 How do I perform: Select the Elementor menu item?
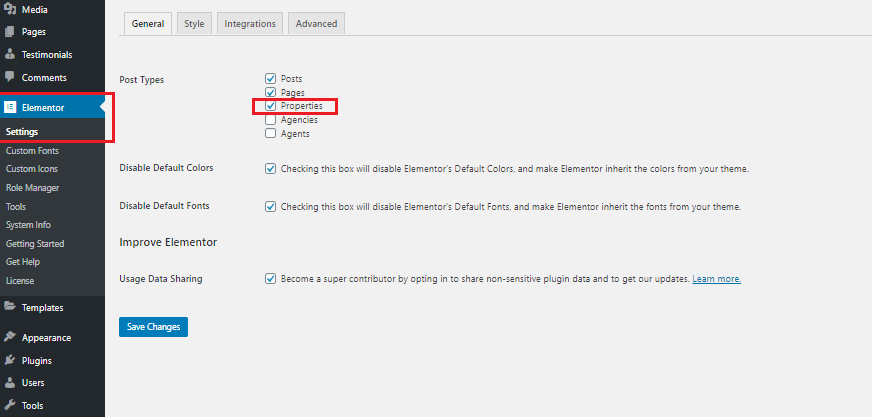52,107
